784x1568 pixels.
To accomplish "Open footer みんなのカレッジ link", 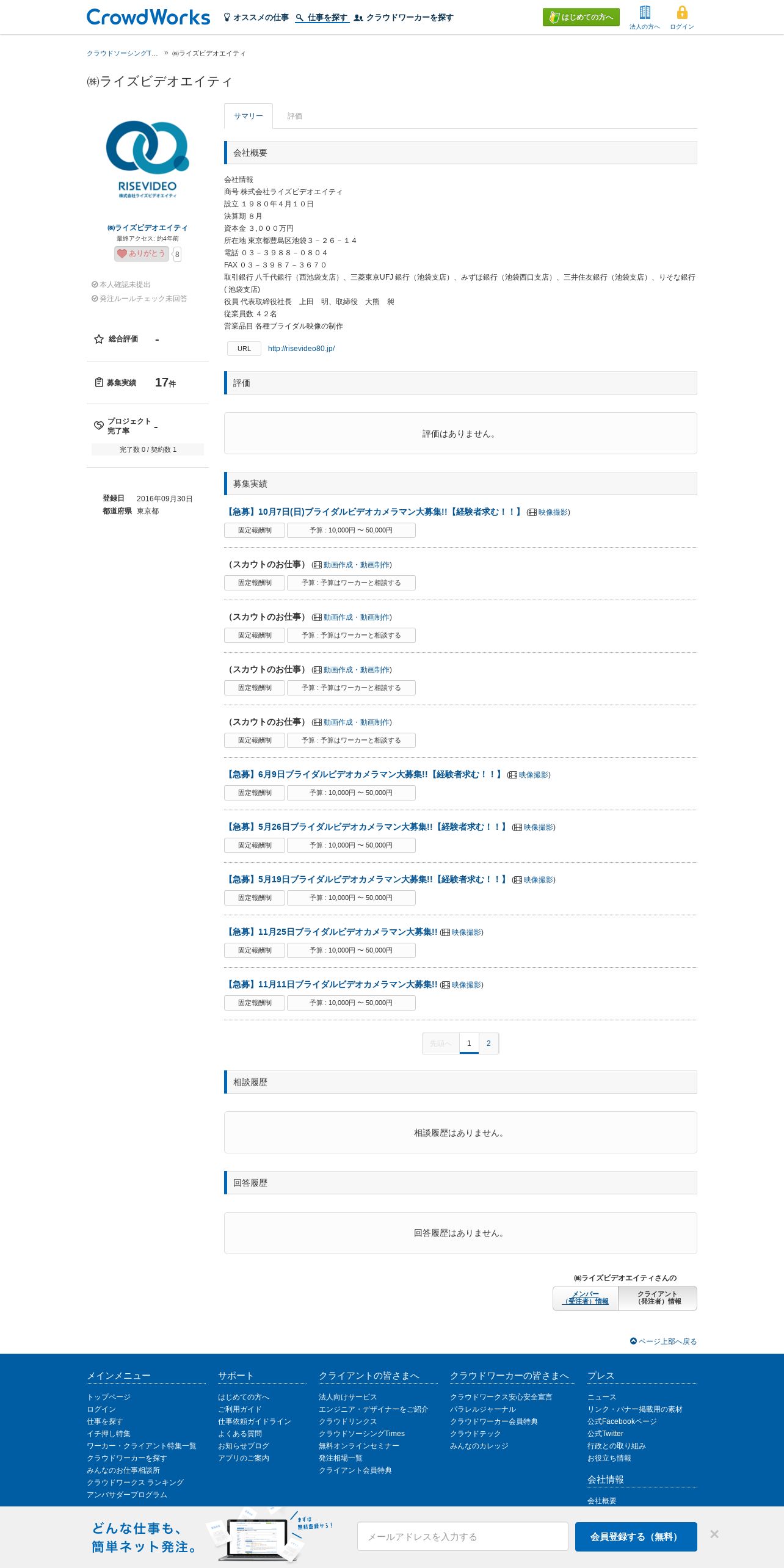I will tap(479, 1446).
